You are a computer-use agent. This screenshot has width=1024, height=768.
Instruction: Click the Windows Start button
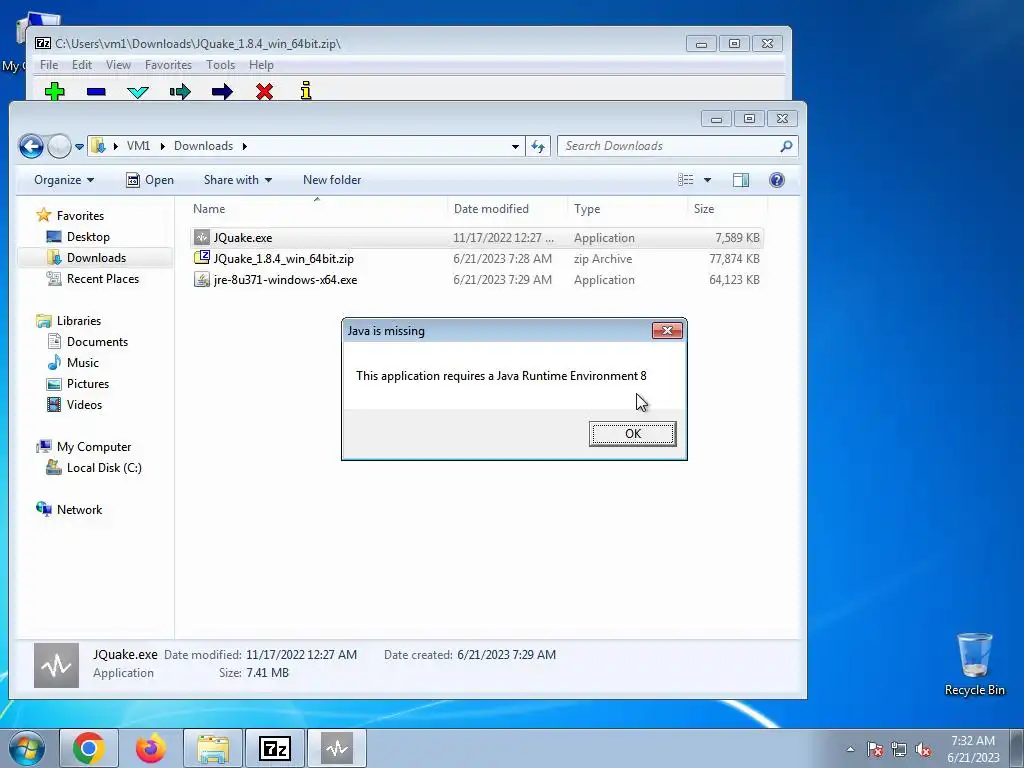27,748
